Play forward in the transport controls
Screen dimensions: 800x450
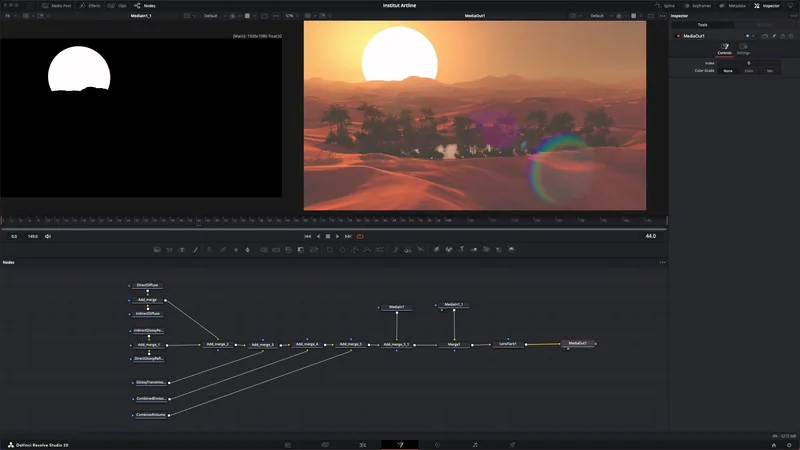click(337, 236)
